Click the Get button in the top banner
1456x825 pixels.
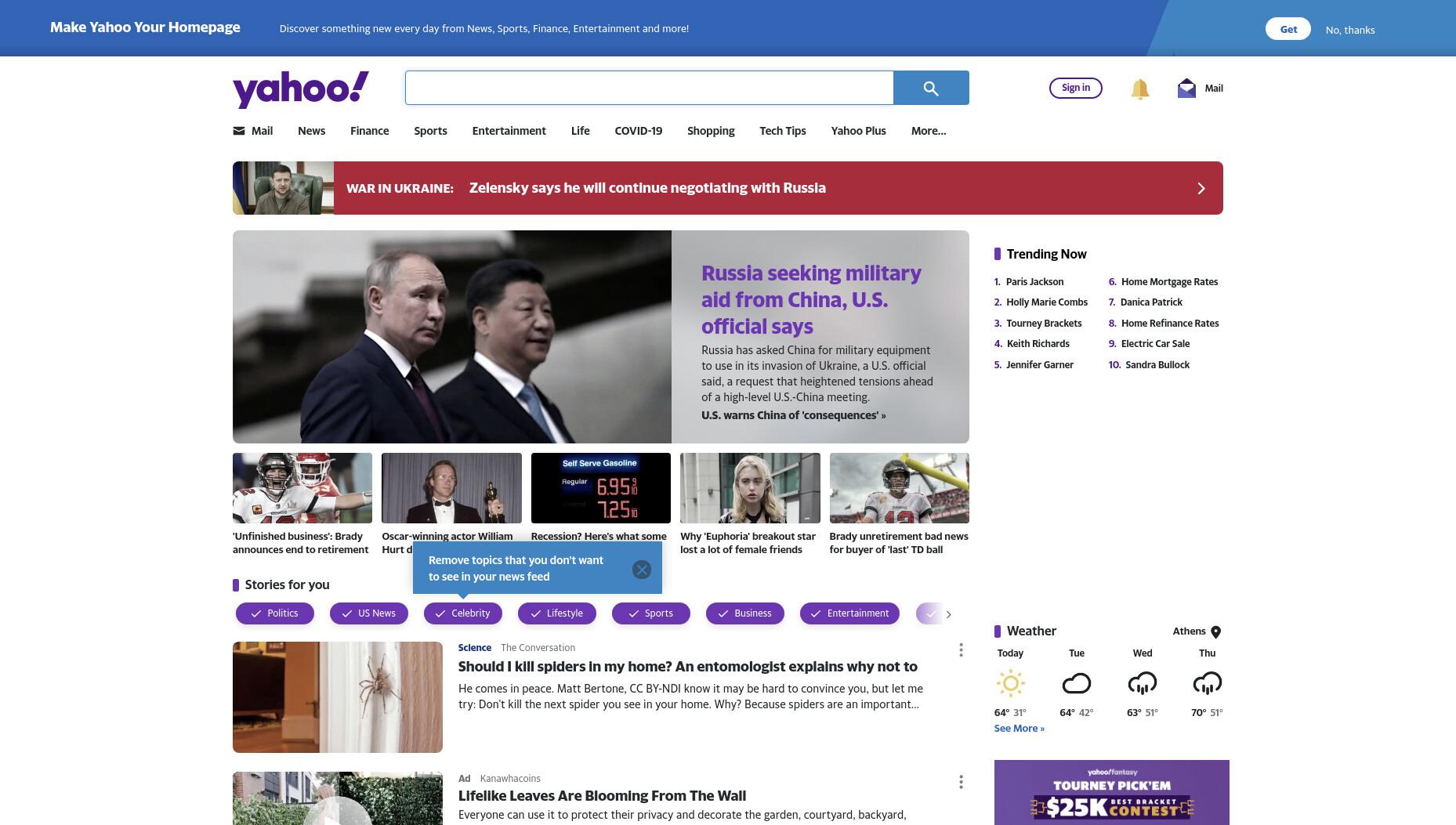click(1288, 29)
